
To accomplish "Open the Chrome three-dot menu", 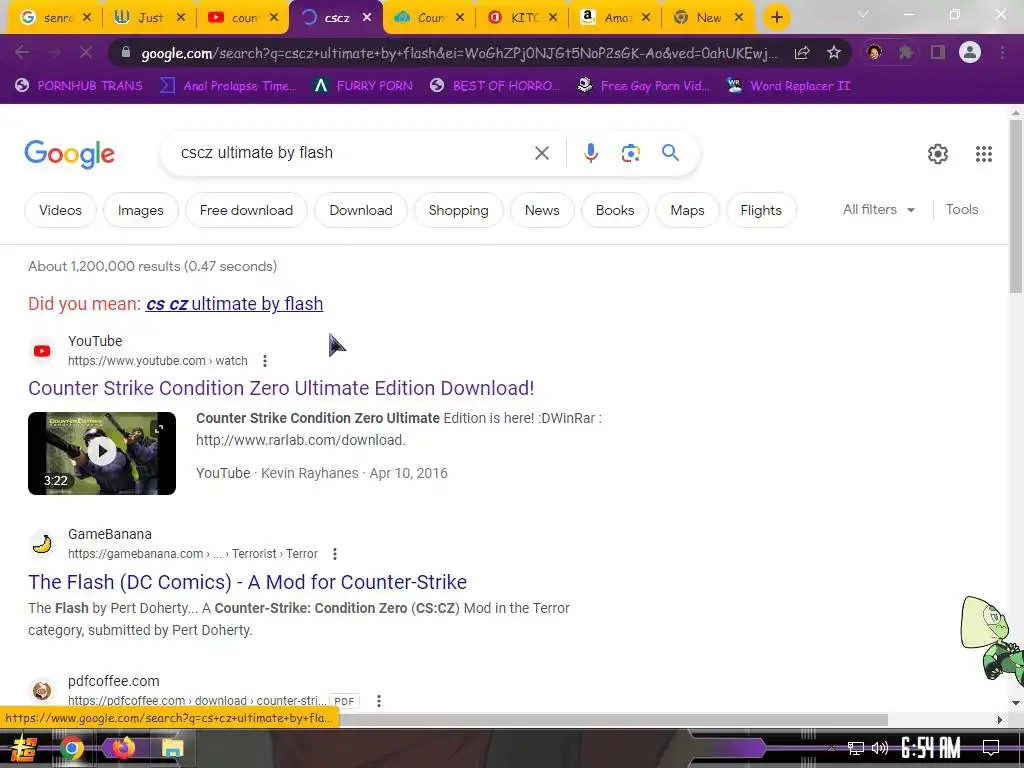I will coord(1002,52).
